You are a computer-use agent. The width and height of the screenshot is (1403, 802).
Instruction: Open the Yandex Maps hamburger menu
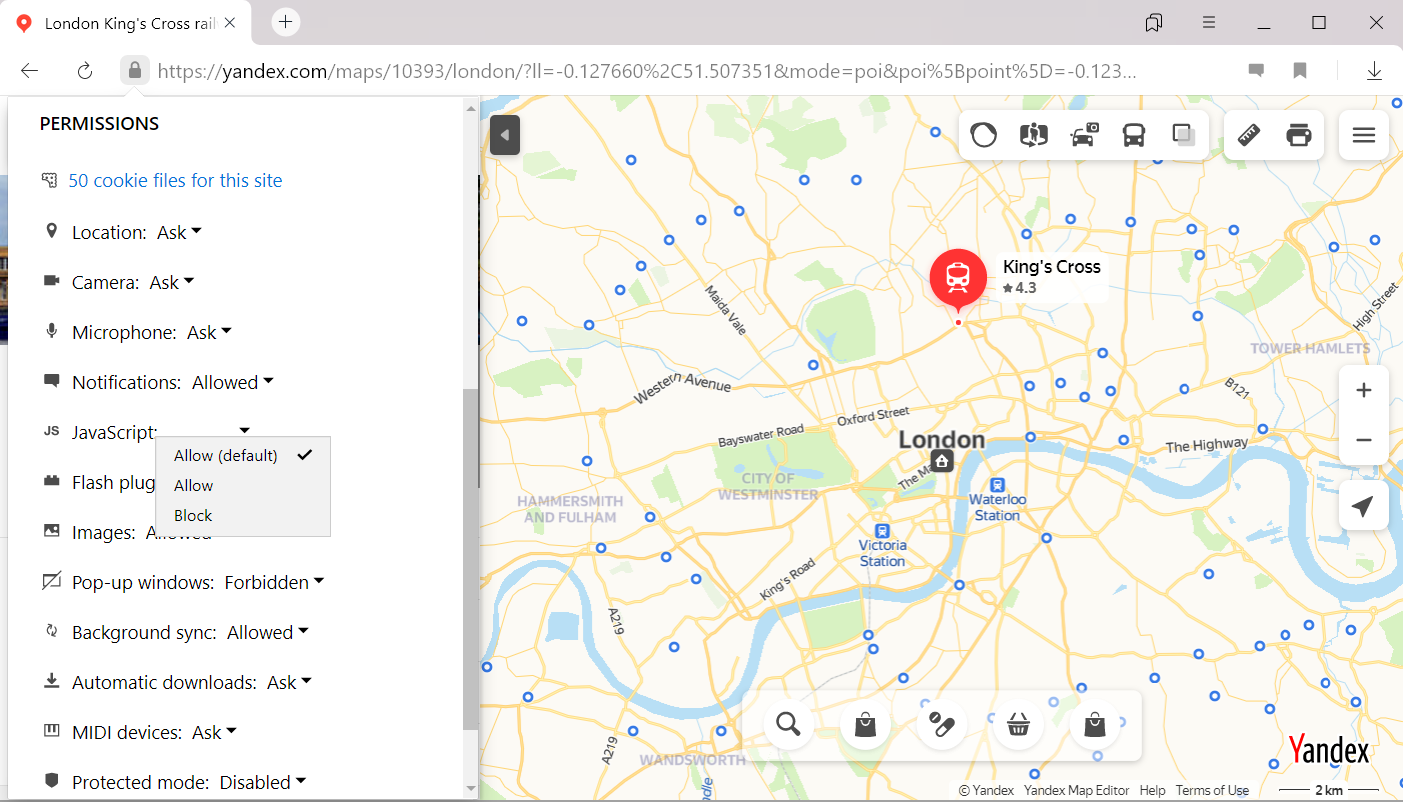coord(1364,134)
